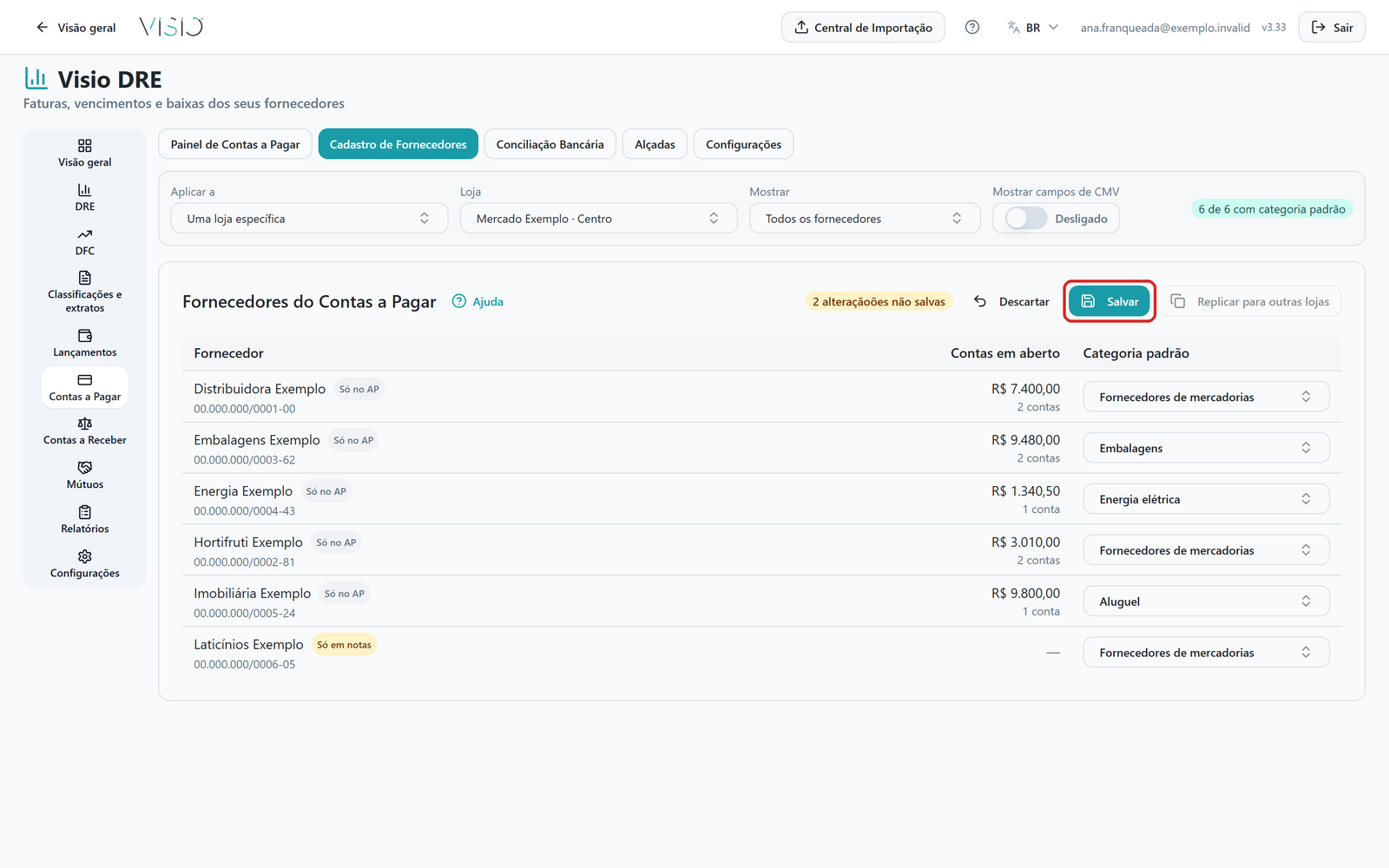
Task: Click Central de Importação button
Action: click(863, 27)
